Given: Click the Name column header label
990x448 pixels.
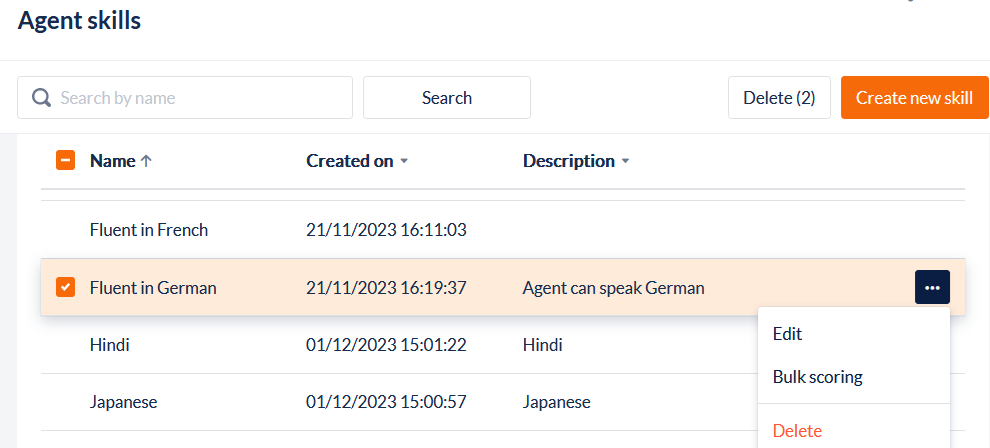Looking at the screenshot, I should (x=112, y=161).
